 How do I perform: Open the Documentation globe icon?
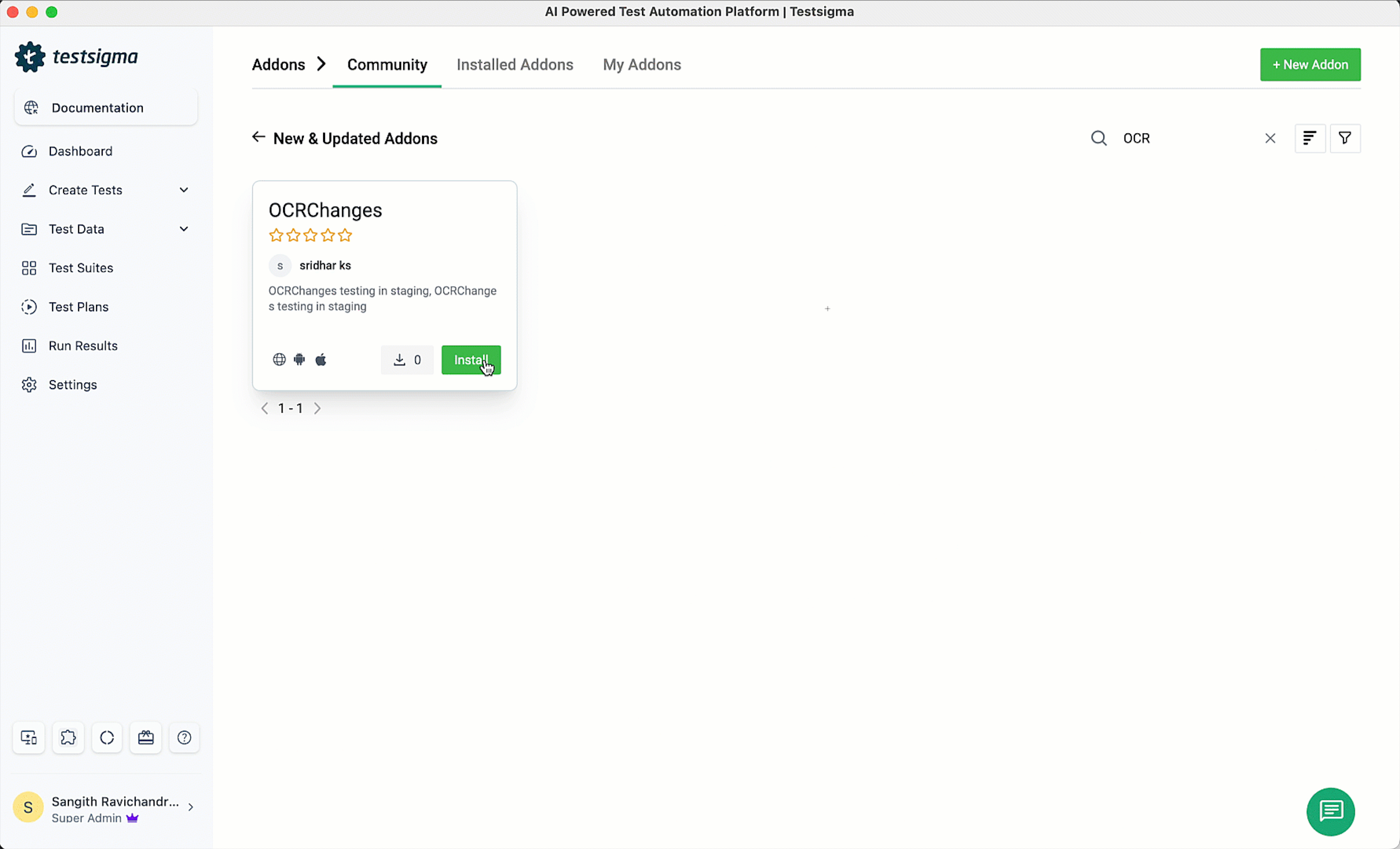point(31,107)
